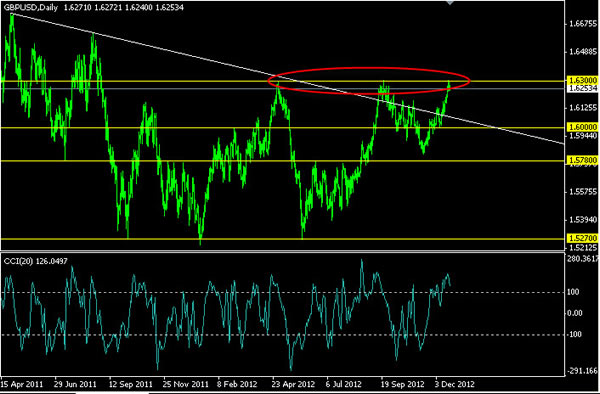Click the GBPUSD,Daily chart title
This screenshot has width=600, height=394.
[31, 7]
